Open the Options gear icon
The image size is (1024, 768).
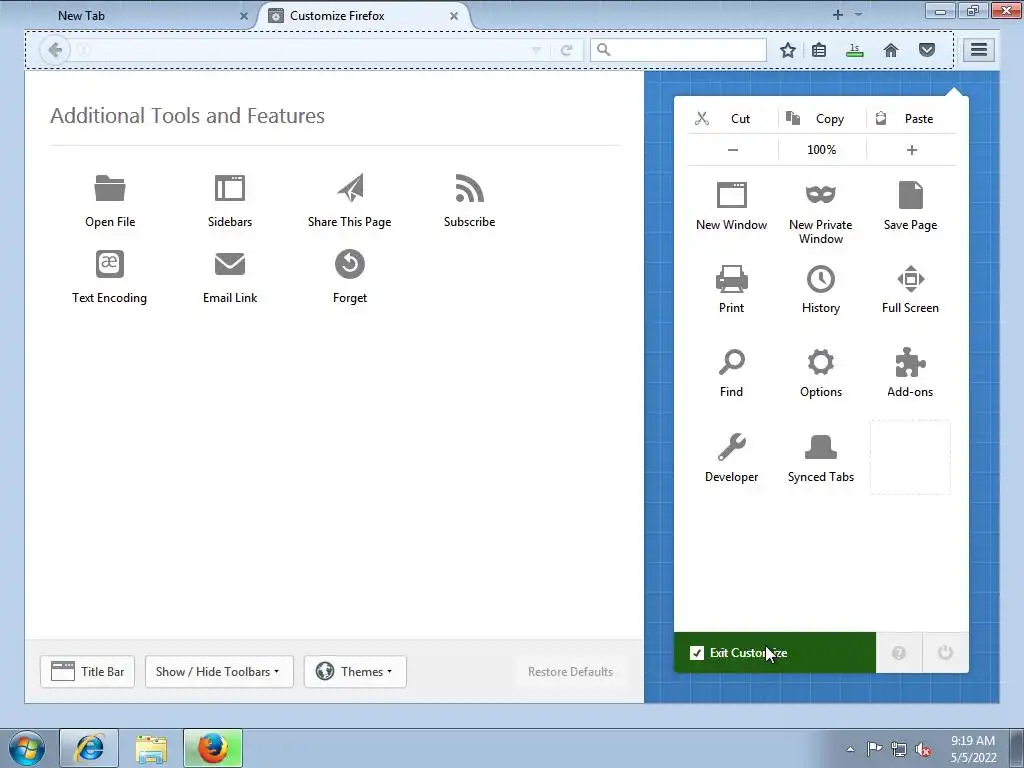821,362
